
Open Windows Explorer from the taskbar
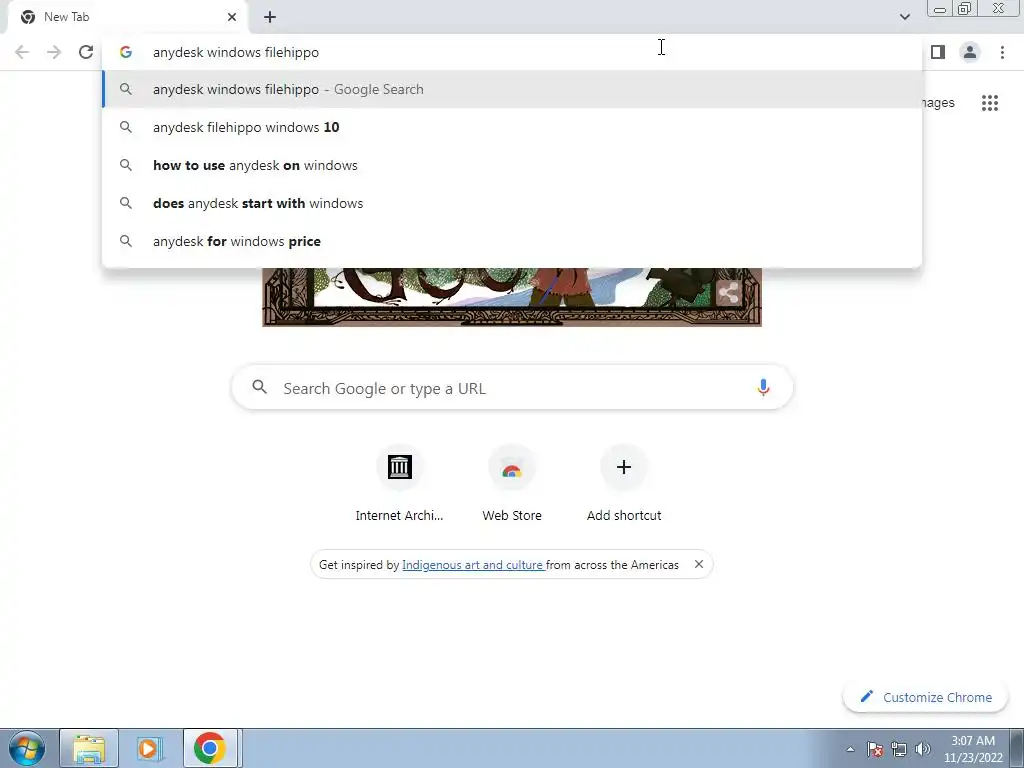point(89,749)
